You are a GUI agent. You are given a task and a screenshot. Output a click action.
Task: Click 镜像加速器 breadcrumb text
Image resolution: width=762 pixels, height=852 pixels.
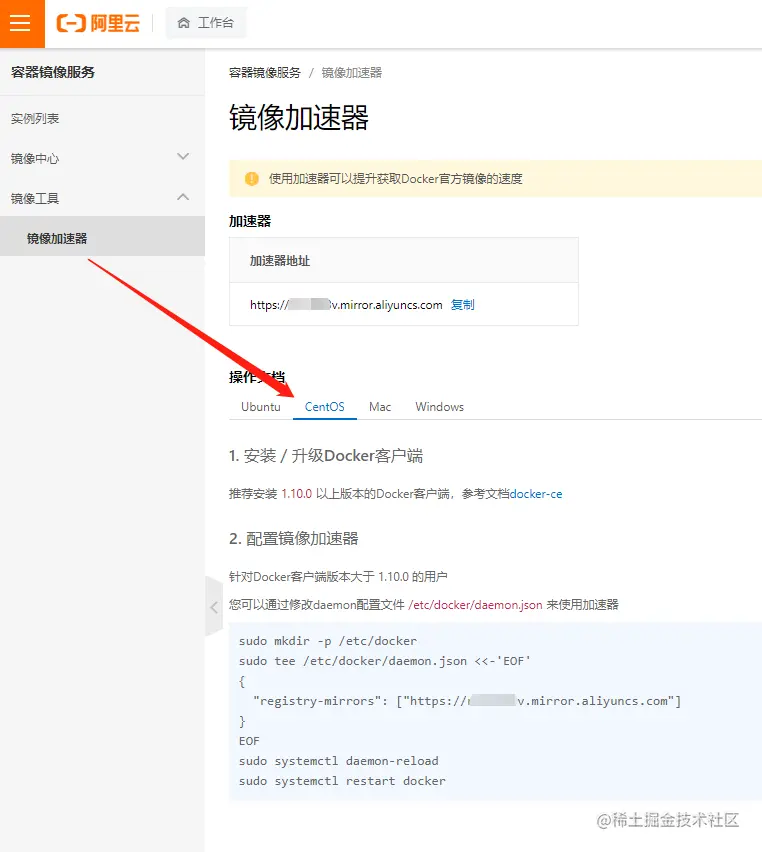[352, 73]
